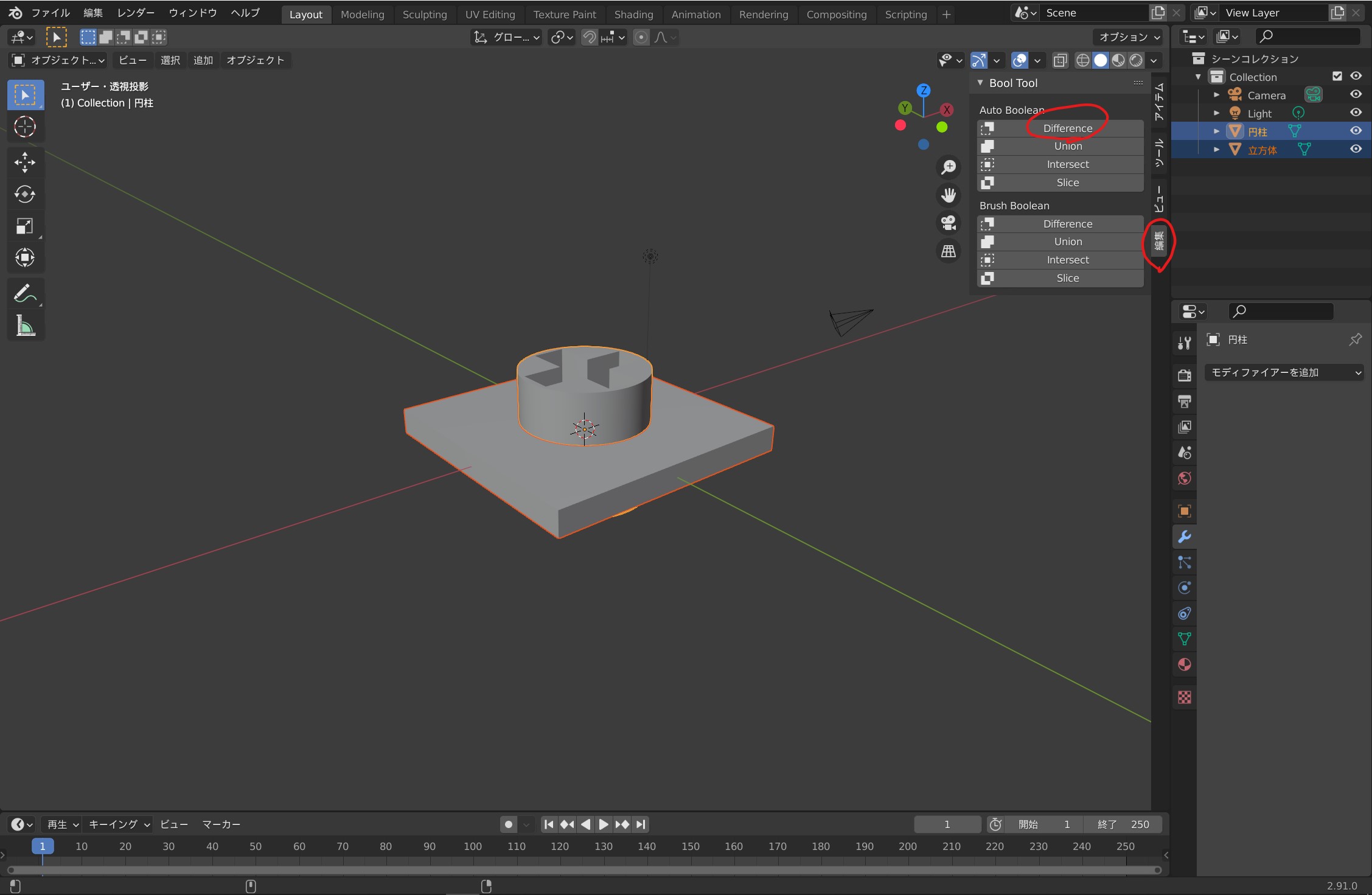Open the Material properties tab icon
The height and width of the screenshot is (895, 1372).
pyautogui.click(x=1184, y=664)
